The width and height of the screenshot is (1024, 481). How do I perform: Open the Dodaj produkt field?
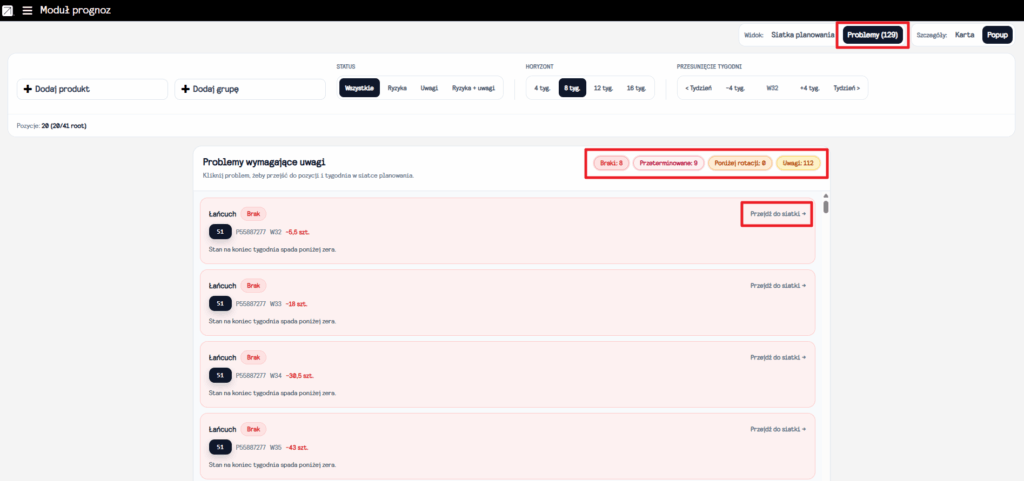tap(92, 89)
